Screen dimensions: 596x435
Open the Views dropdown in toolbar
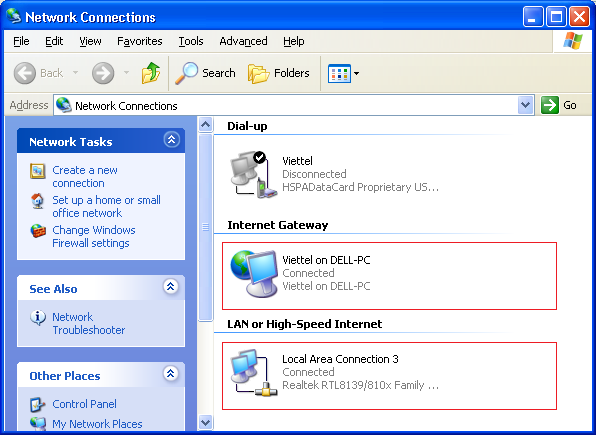point(344,73)
